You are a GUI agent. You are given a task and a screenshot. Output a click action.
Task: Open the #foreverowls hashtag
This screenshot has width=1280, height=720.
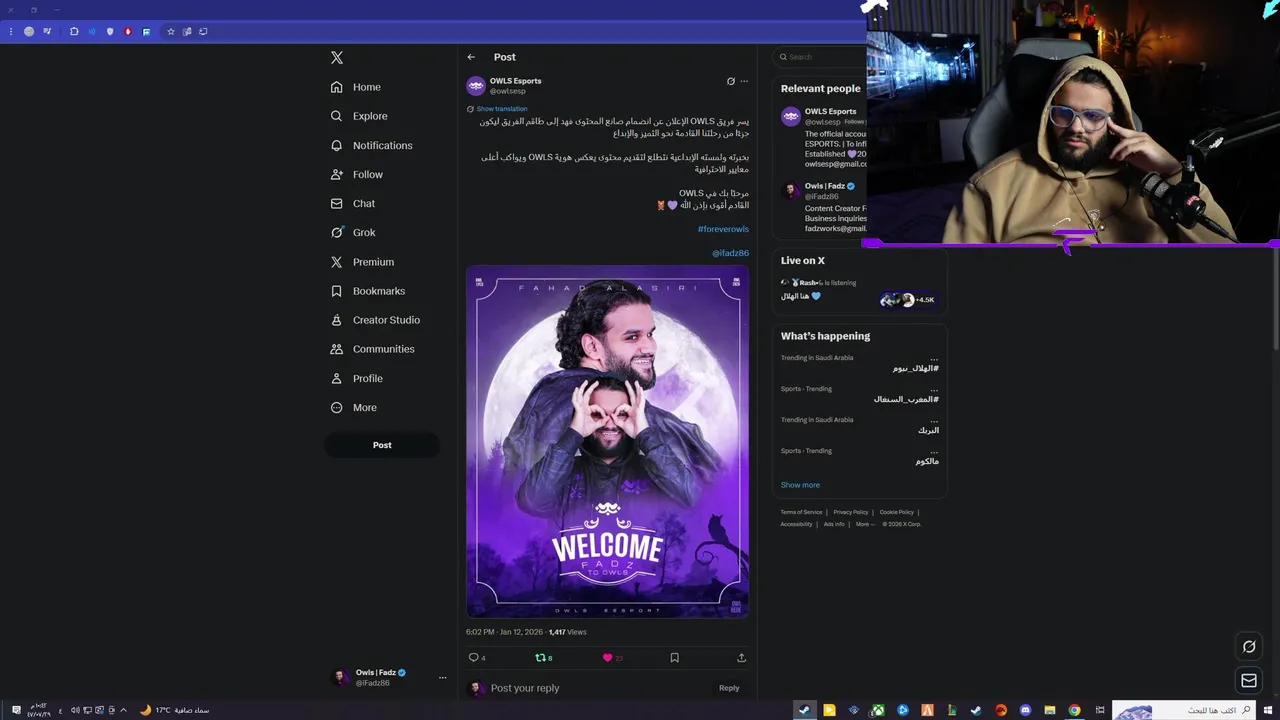tap(723, 229)
